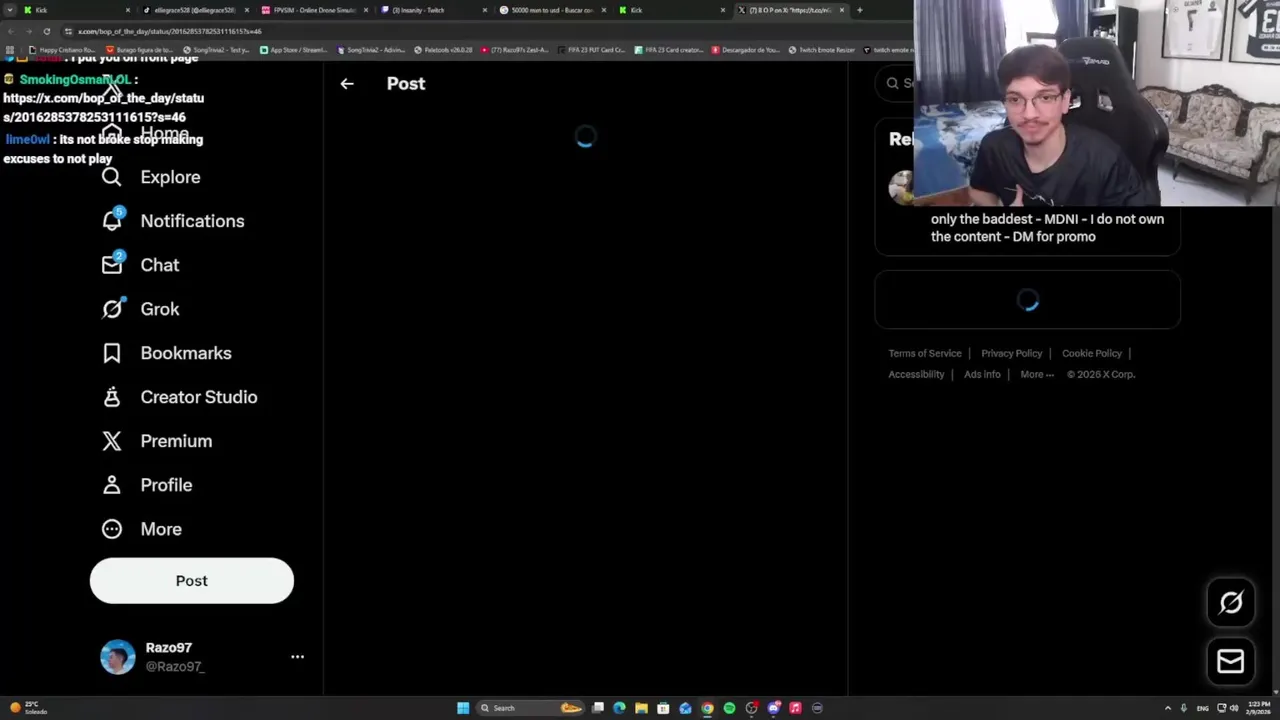Click the Notifications bell icon
The image size is (1280, 720).
[x=111, y=221]
